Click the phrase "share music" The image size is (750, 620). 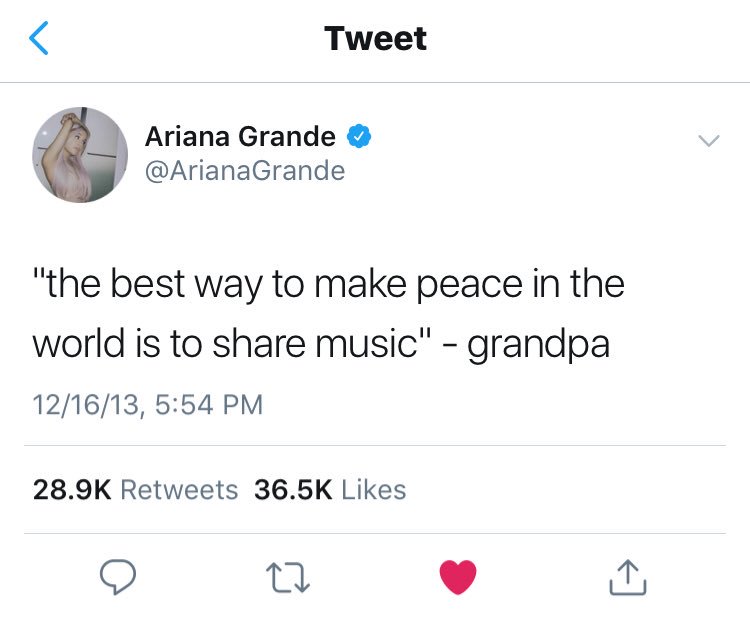pyautogui.click(x=315, y=343)
